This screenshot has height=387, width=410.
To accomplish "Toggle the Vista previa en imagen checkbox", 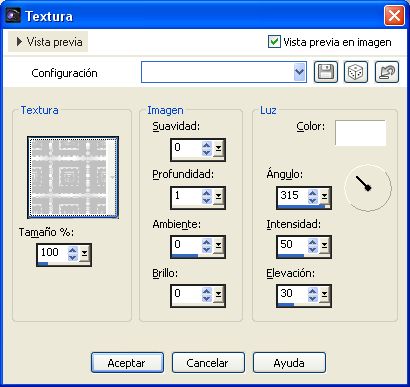I will click(274, 42).
